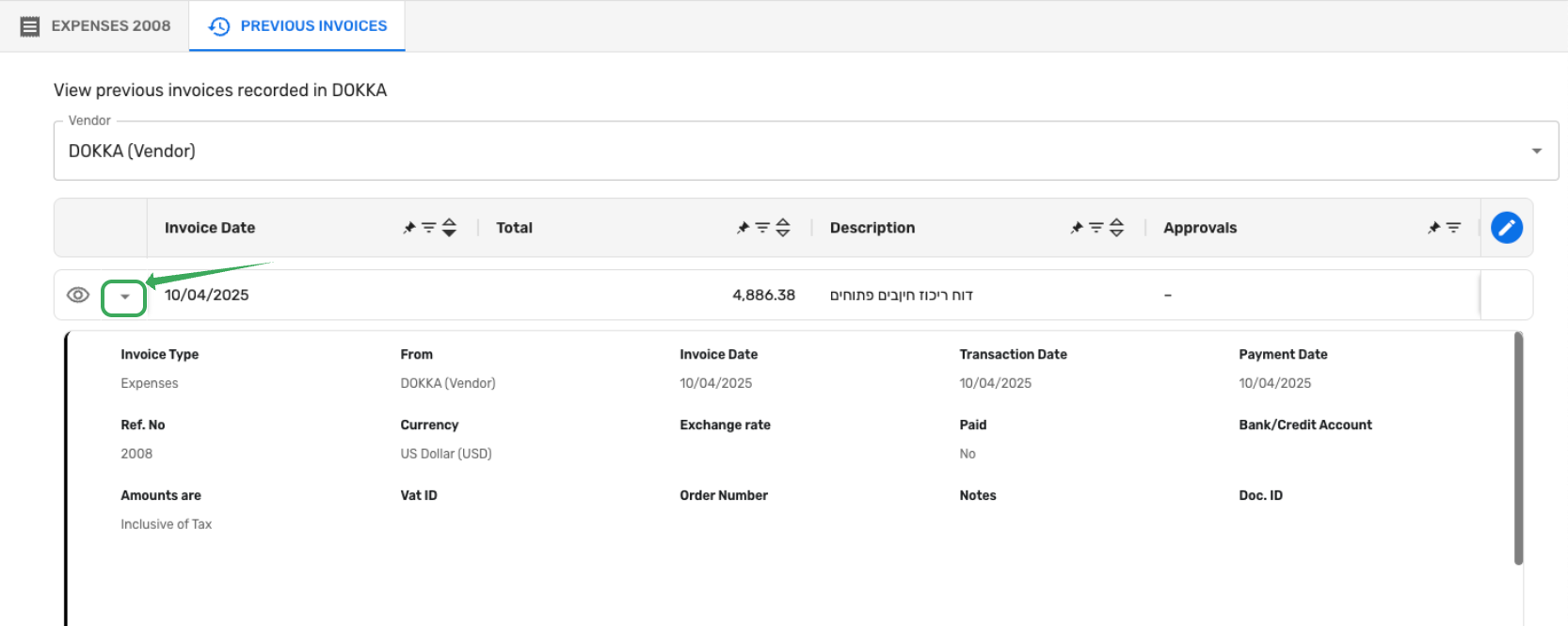
Task: Sort by Invoice Date column
Action: click(449, 228)
